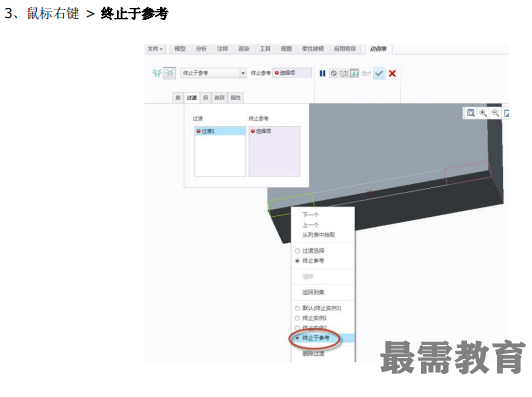This screenshot has height=397, width=532.
Task: Switch to the 注释 ribbon tab
Action: tap(222, 49)
